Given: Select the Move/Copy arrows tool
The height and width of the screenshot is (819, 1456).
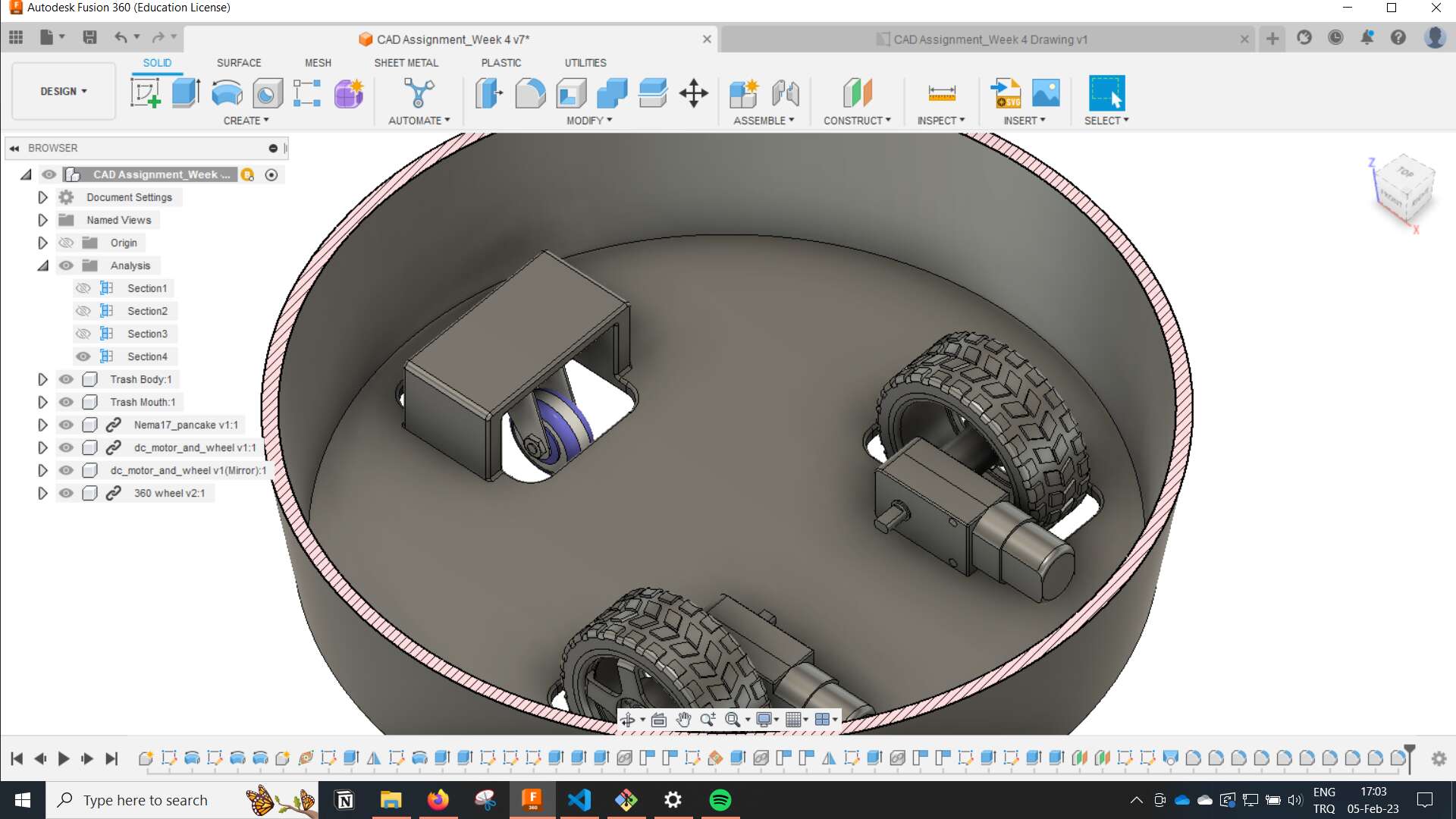Looking at the screenshot, I should tap(694, 93).
